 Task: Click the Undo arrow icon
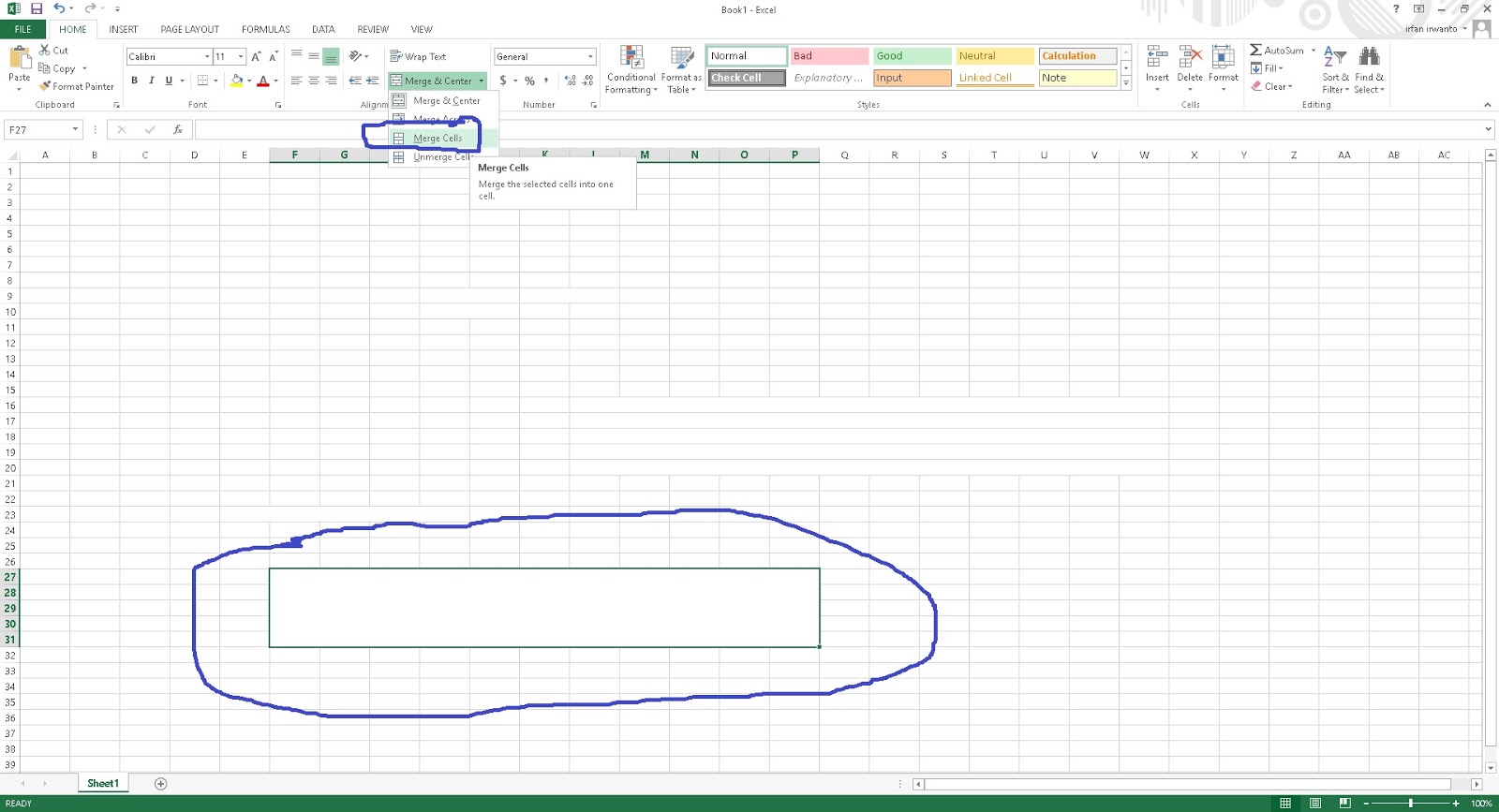click(x=59, y=8)
